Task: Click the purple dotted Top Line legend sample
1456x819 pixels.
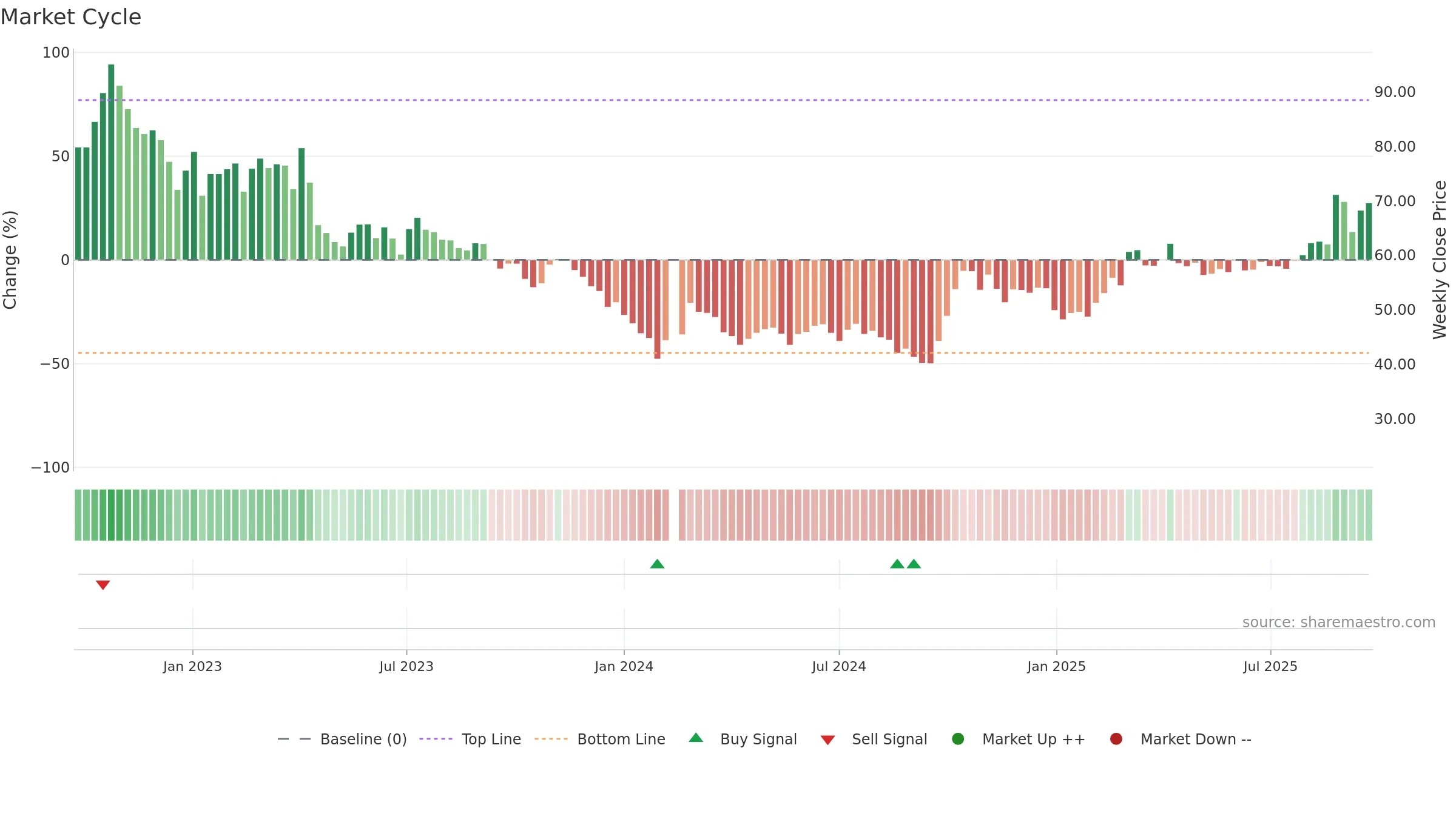Action: 436,739
